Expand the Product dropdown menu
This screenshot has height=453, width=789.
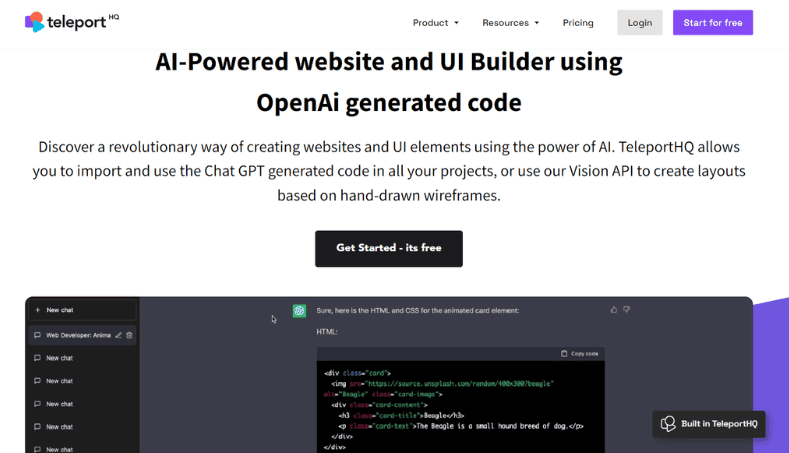point(436,23)
